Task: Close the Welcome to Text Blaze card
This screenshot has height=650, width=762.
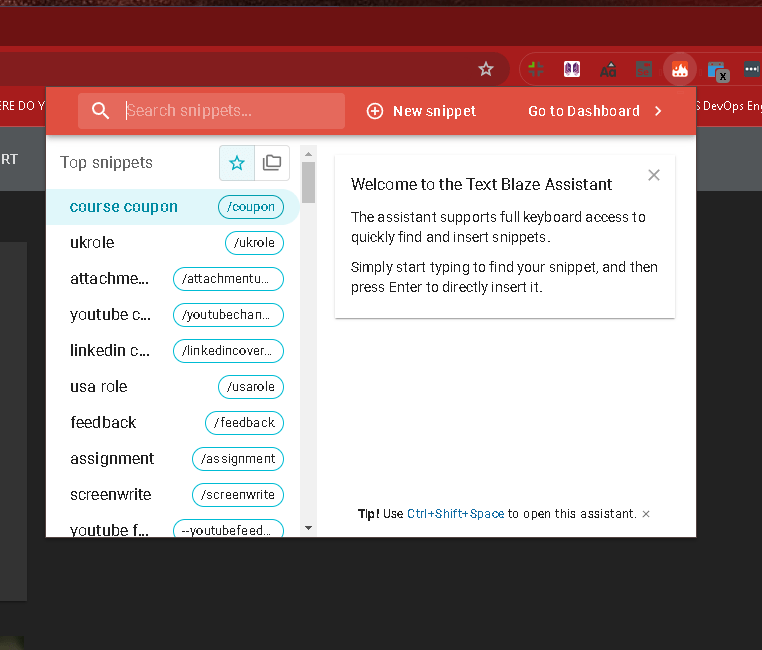Action: tap(654, 175)
